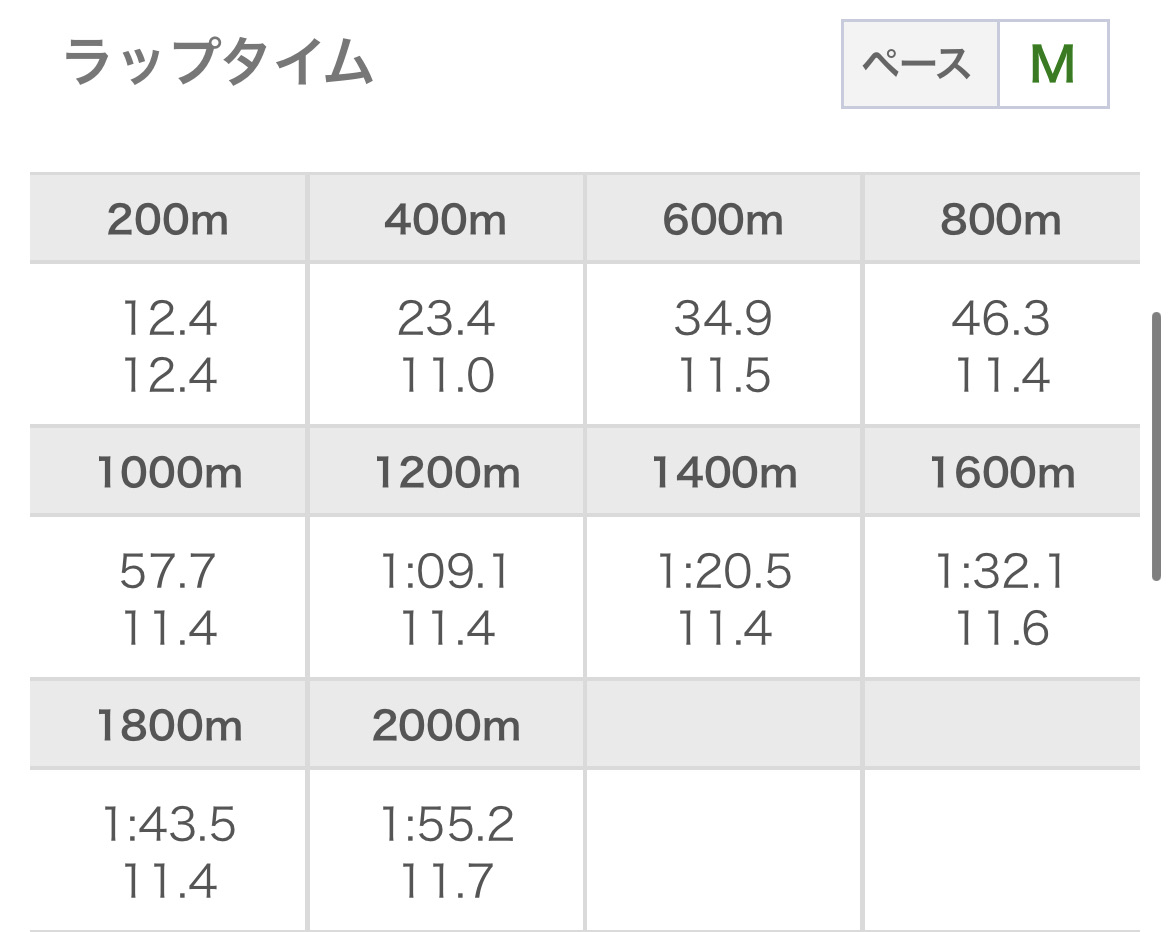Select the 1200m column header
1170x932 pixels.
tap(445, 472)
